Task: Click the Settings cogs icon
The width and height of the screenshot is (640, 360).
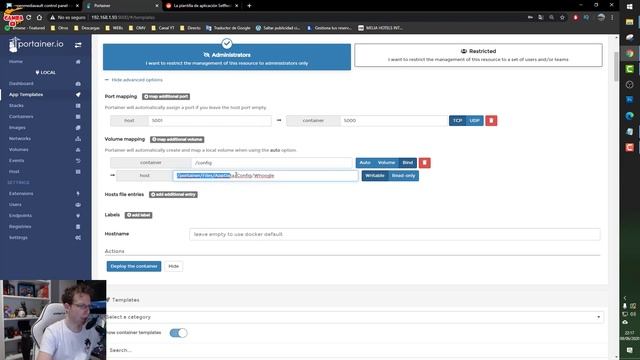Action: 78,238
